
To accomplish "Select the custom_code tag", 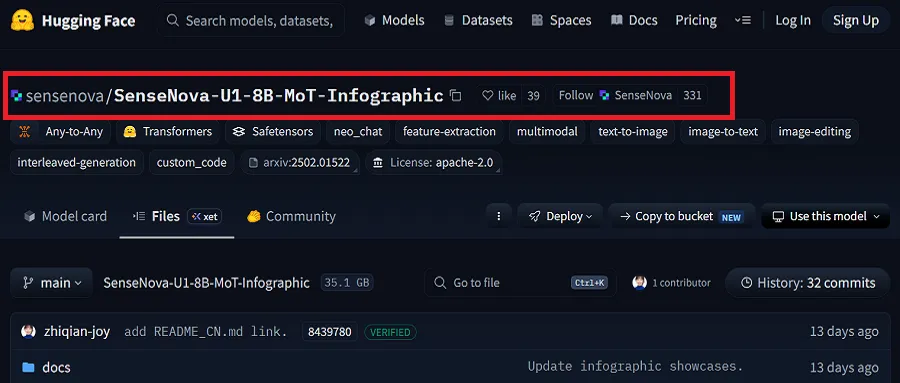I will [192, 163].
